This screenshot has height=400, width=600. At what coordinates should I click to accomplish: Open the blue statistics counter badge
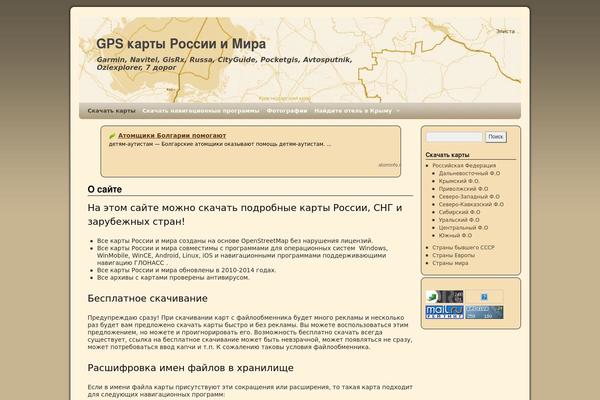click(x=484, y=312)
